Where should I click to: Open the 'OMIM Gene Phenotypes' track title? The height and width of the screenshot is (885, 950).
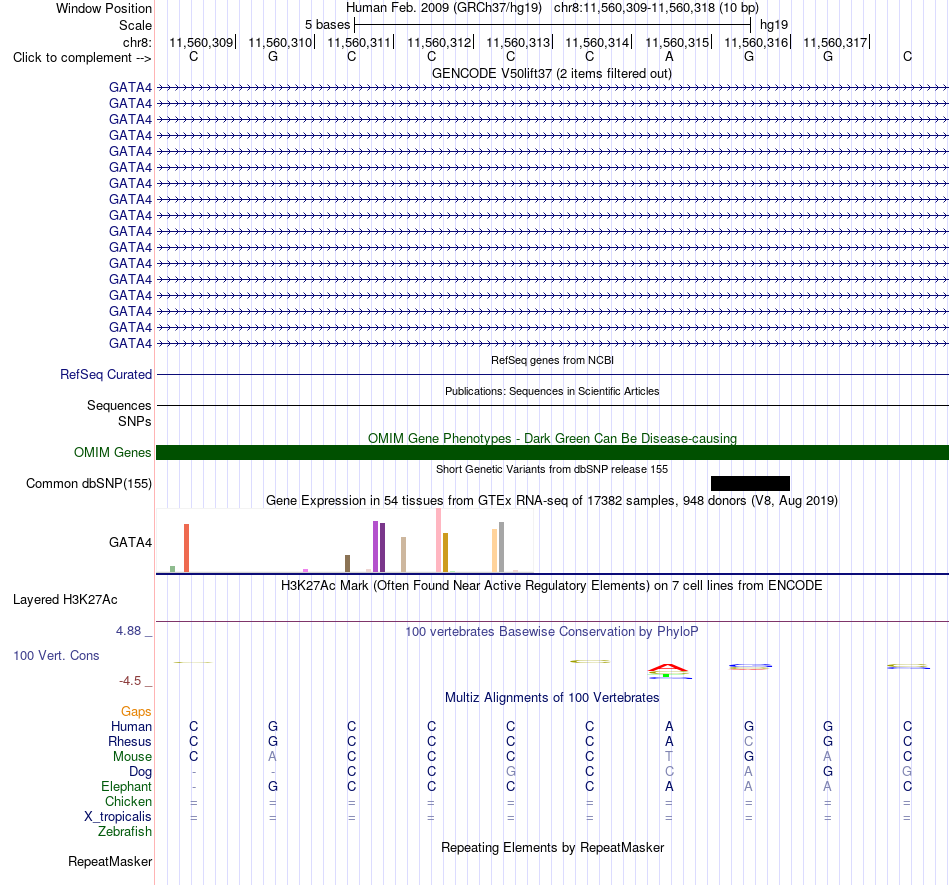tap(552, 438)
